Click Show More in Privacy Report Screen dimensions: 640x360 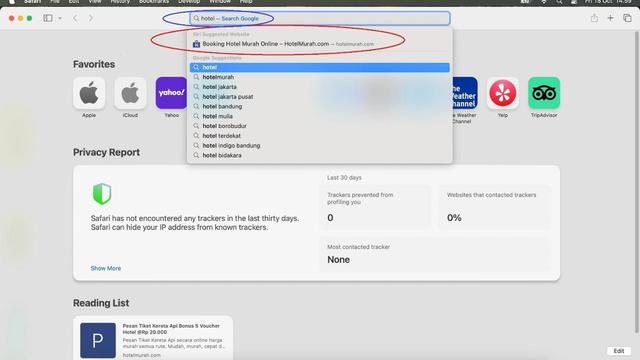pyautogui.click(x=106, y=268)
